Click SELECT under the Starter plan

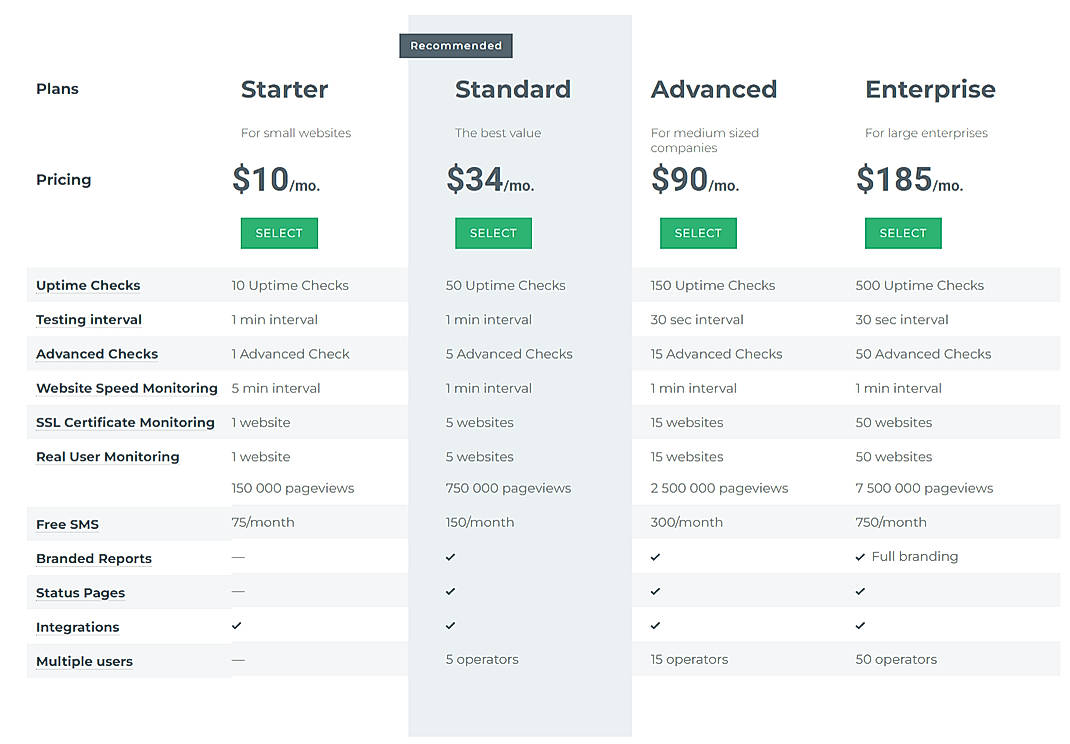tap(279, 233)
